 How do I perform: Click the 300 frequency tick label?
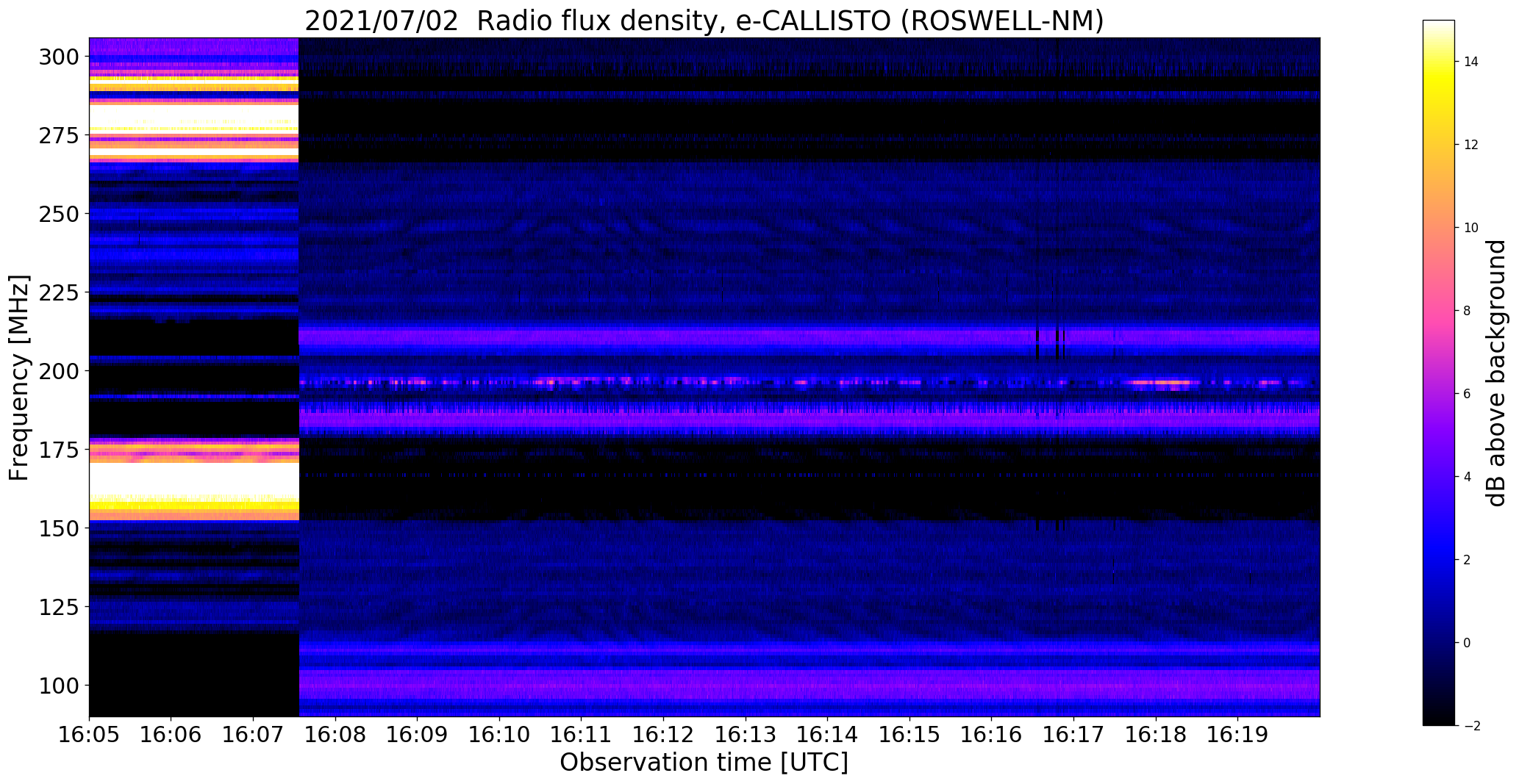coord(60,57)
